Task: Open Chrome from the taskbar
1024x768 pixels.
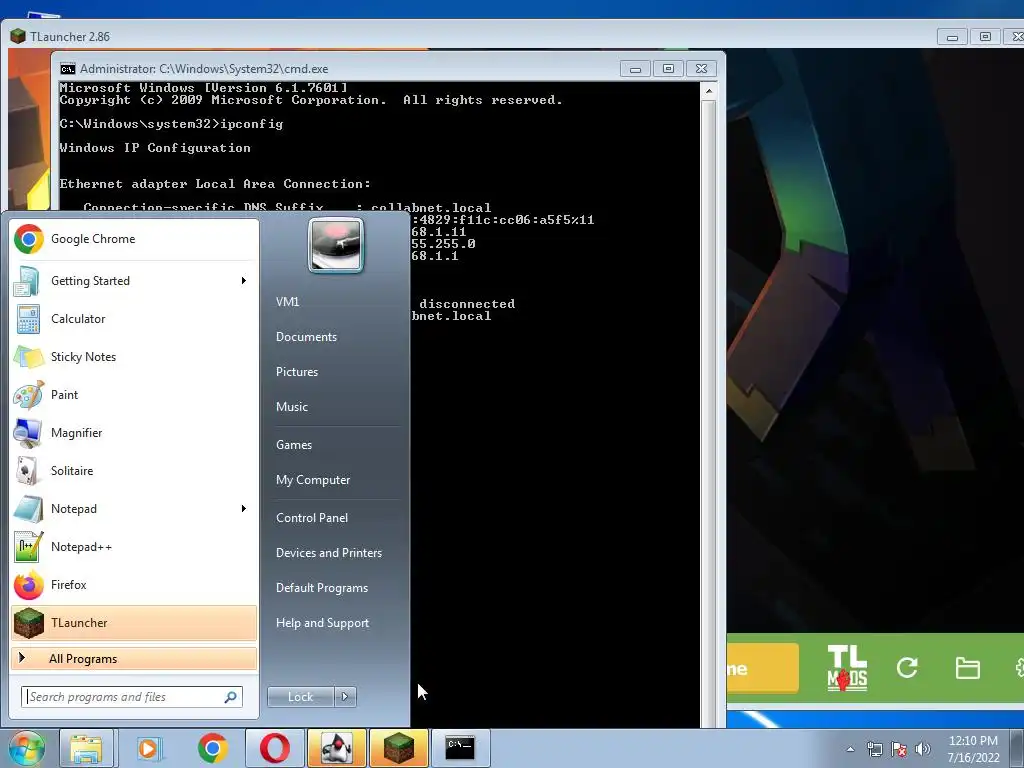Action: [212, 748]
